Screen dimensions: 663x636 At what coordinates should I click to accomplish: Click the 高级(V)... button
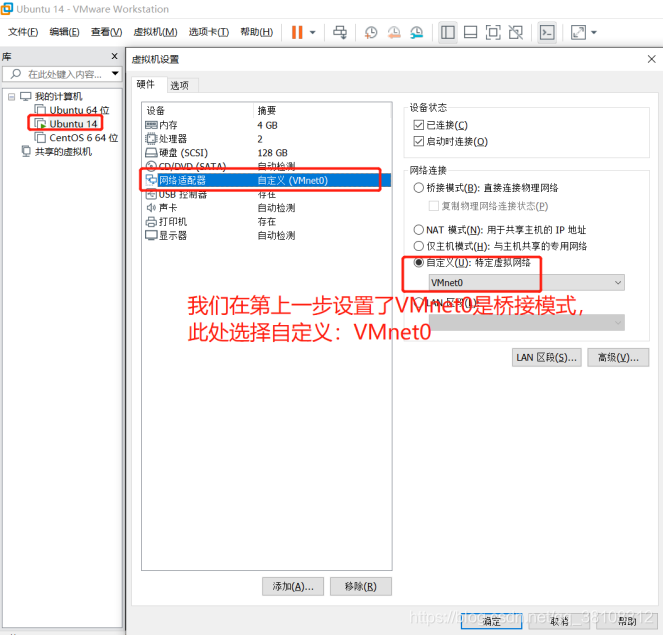point(618,358)
